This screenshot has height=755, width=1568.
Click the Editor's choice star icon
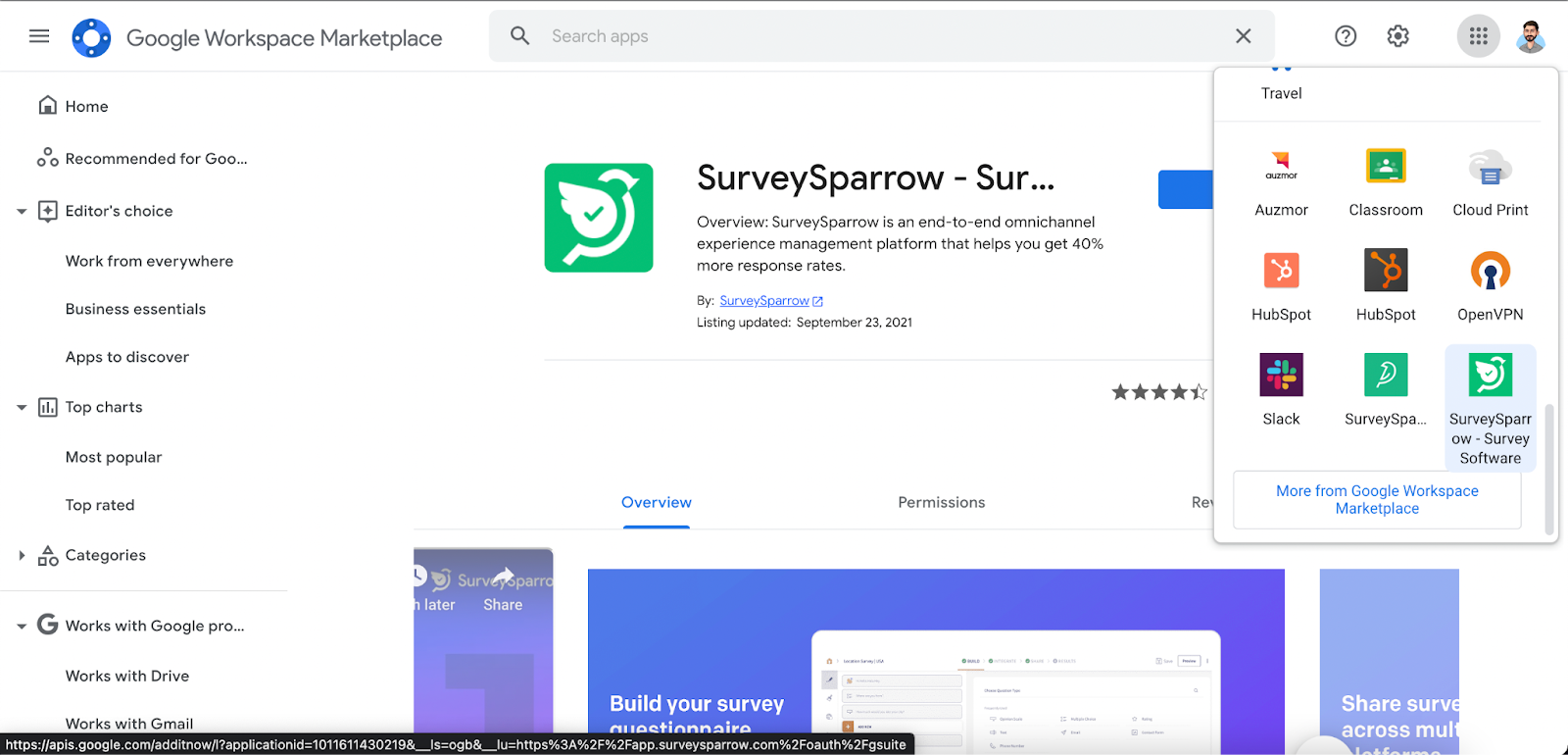pos(47,211)
